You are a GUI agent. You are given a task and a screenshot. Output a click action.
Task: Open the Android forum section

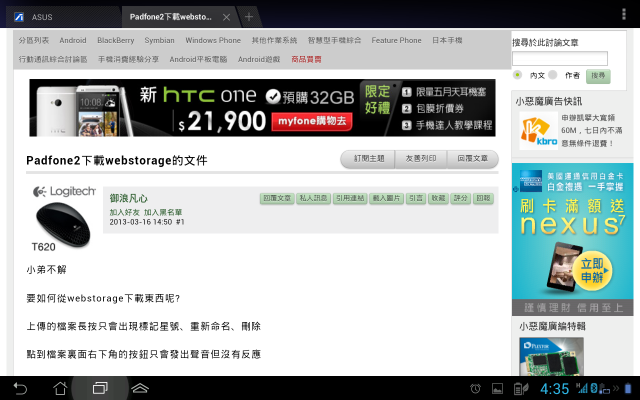click(x=73, y=40)
